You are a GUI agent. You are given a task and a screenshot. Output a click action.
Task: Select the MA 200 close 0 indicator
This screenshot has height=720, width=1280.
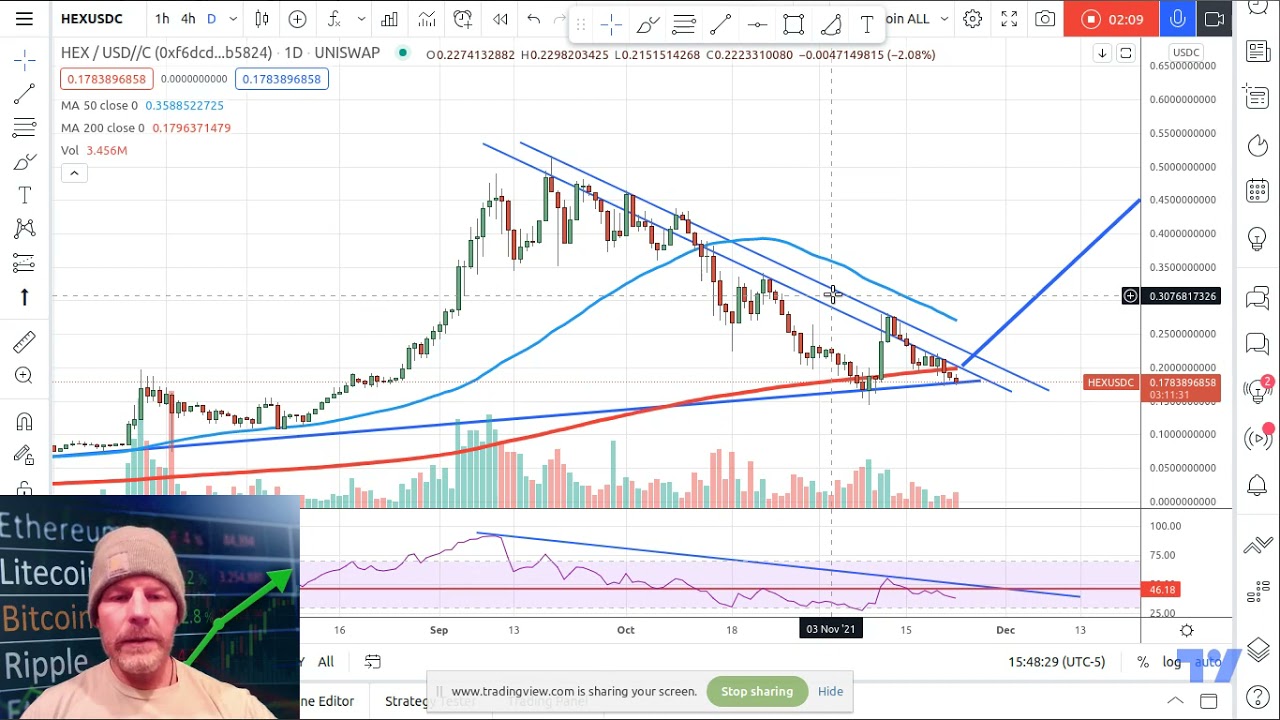(x=103, y=128)
